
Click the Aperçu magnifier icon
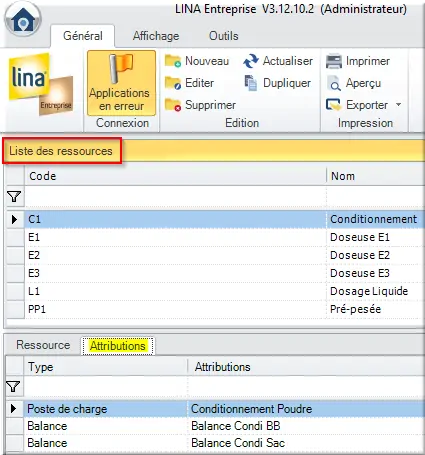pyautogui.click(x=334, y=83)
